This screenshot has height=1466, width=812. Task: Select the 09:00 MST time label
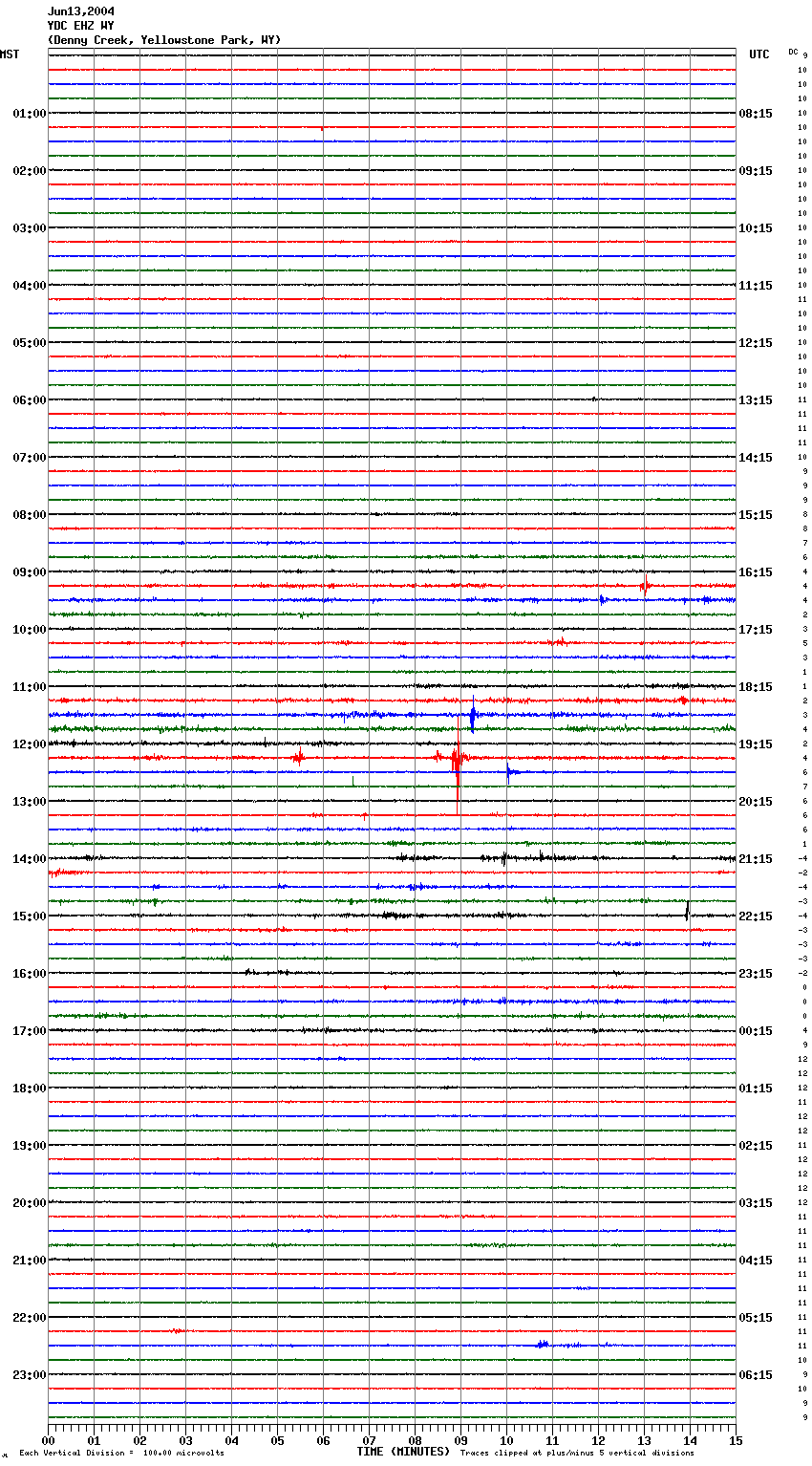click(x=30, y=572)
